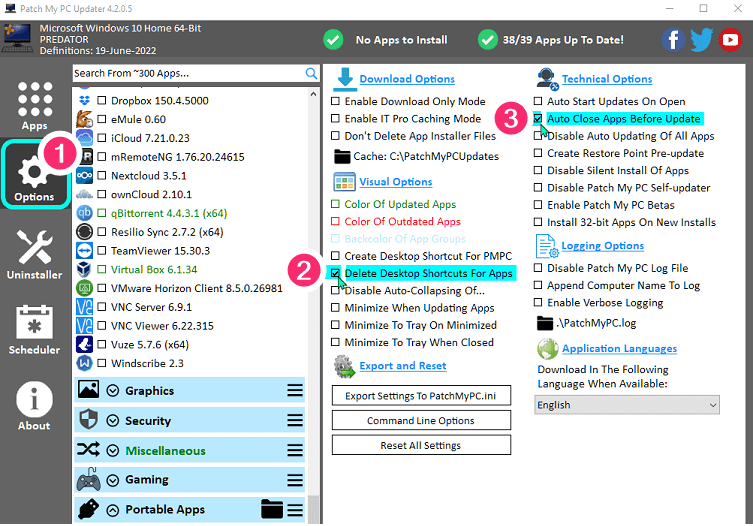Click the app list scrollbar thumb

click(x=313, y=509)
